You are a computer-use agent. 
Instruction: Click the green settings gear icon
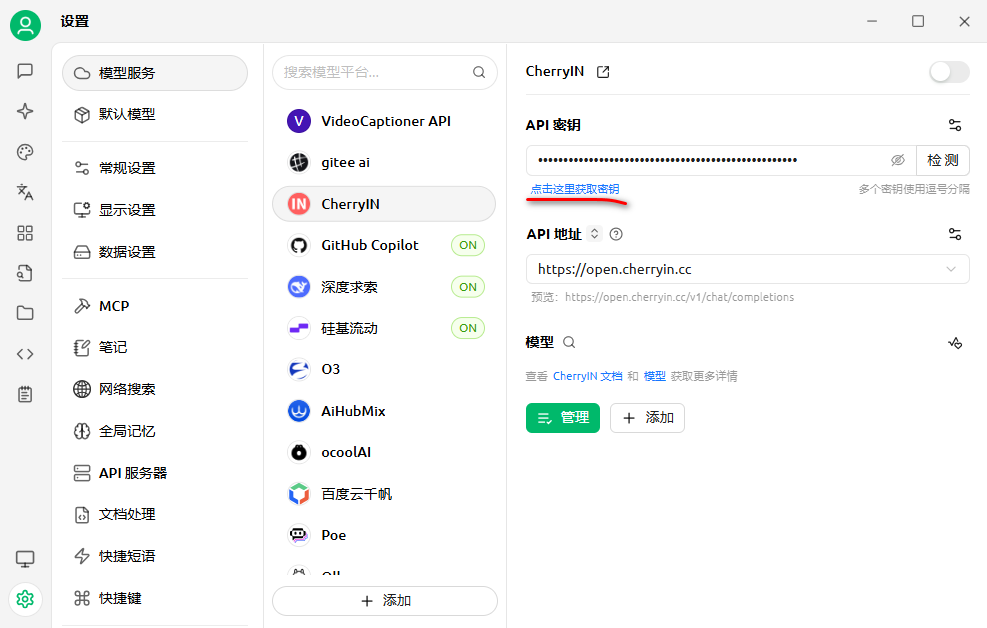(25, 599)
